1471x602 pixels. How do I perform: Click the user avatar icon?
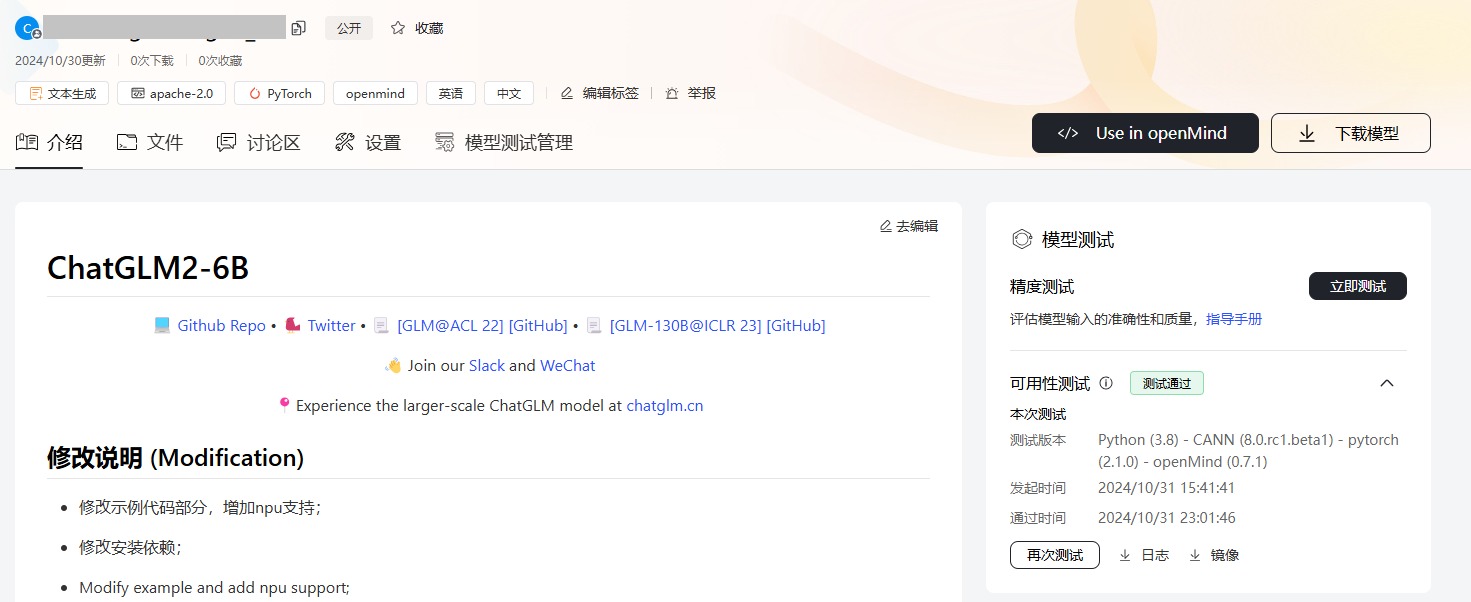[x=26, y=28]
